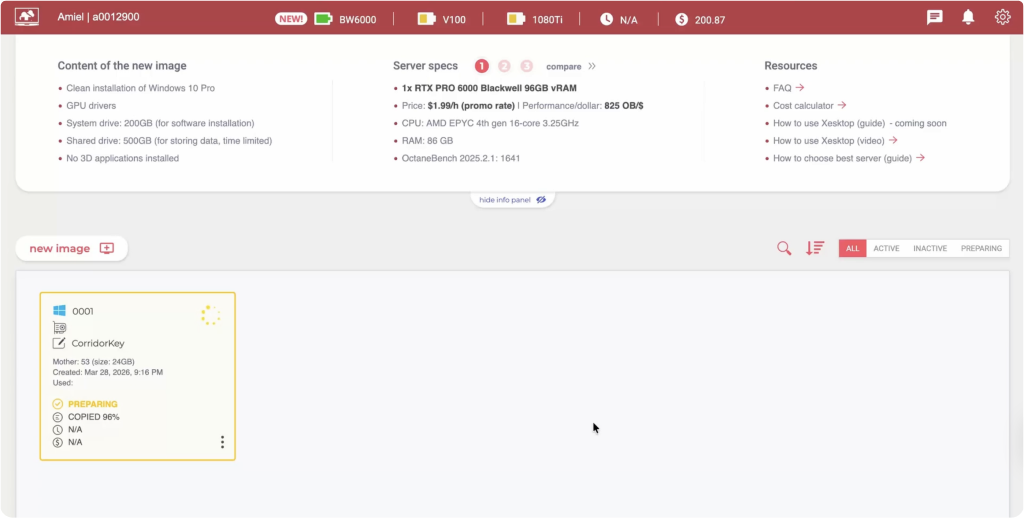Click the OctaneBench 2025.2.1: 1641 line
This screenshot has height=518, width=1024.
pyautogui.click(x=461, y=158)
